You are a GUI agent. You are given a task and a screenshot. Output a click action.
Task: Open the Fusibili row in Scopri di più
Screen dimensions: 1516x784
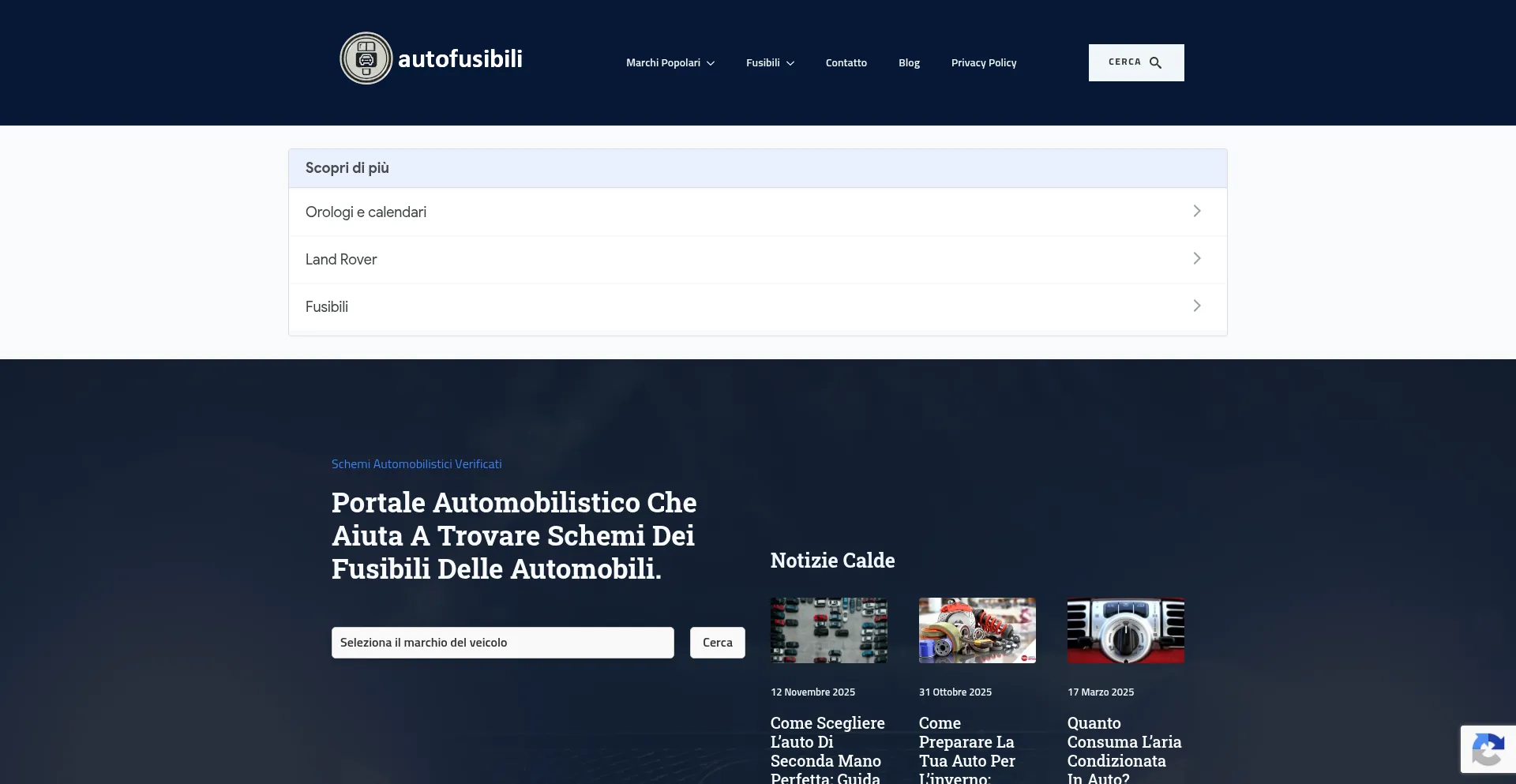click(758, 306)
